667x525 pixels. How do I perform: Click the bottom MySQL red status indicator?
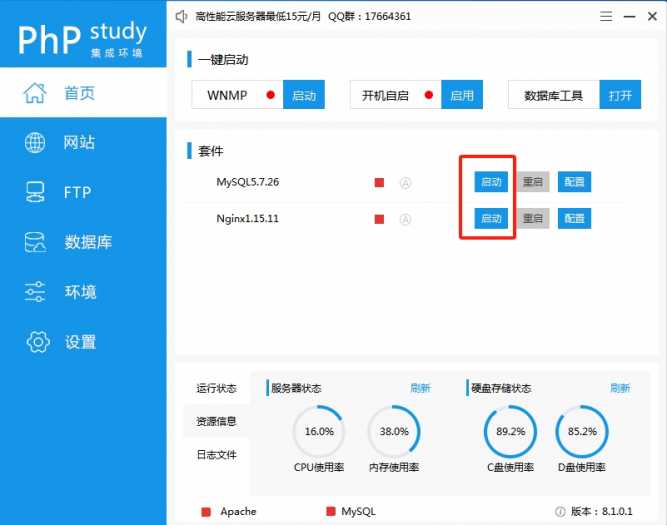(x=331, y=511)
